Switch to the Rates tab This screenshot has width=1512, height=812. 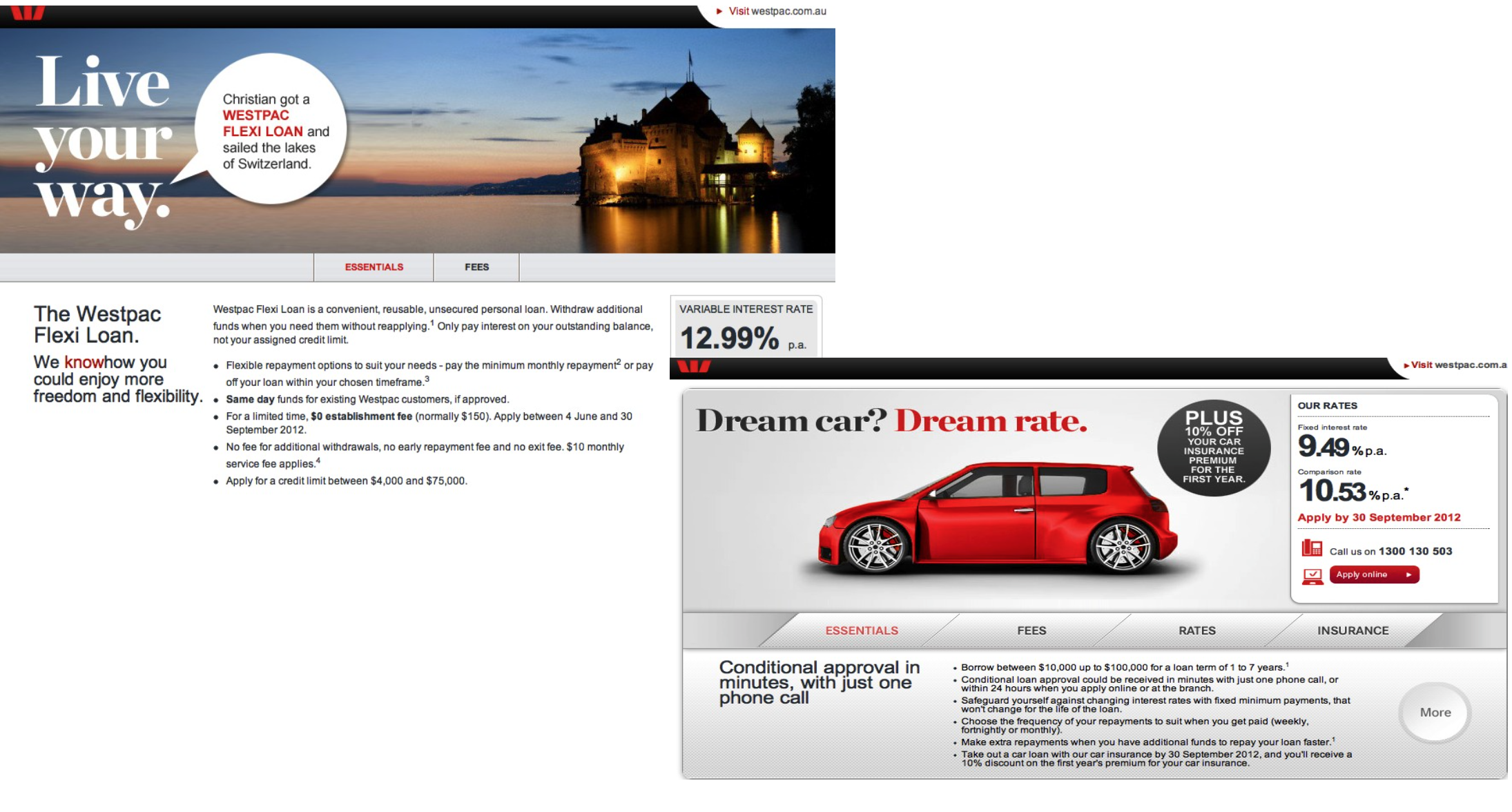(1196, 630)
